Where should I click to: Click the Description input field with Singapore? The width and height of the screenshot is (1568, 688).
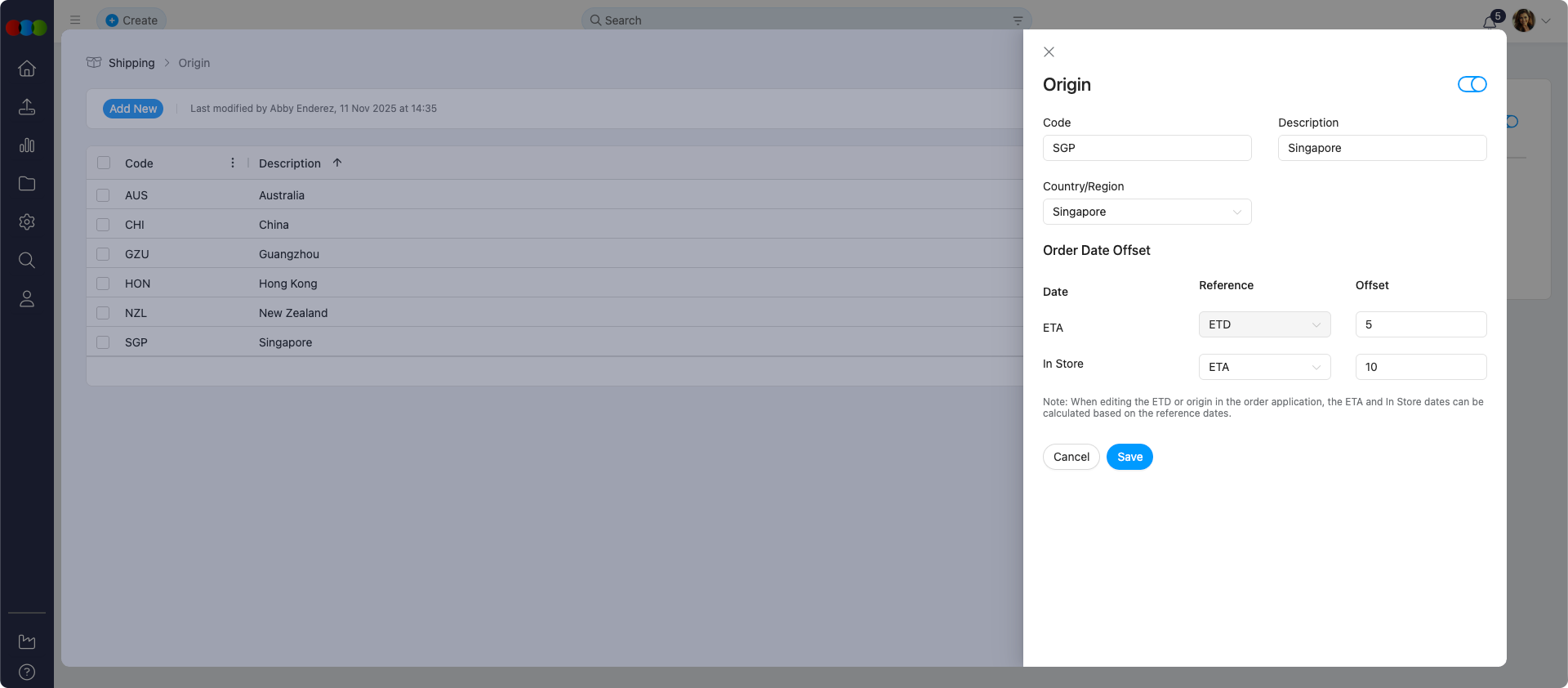1382,148
